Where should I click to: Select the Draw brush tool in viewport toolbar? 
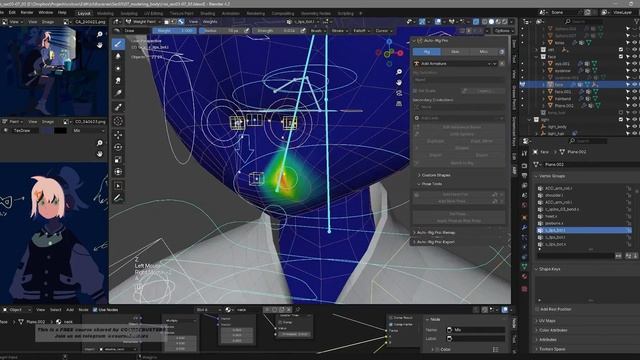[x=118, y=44]
